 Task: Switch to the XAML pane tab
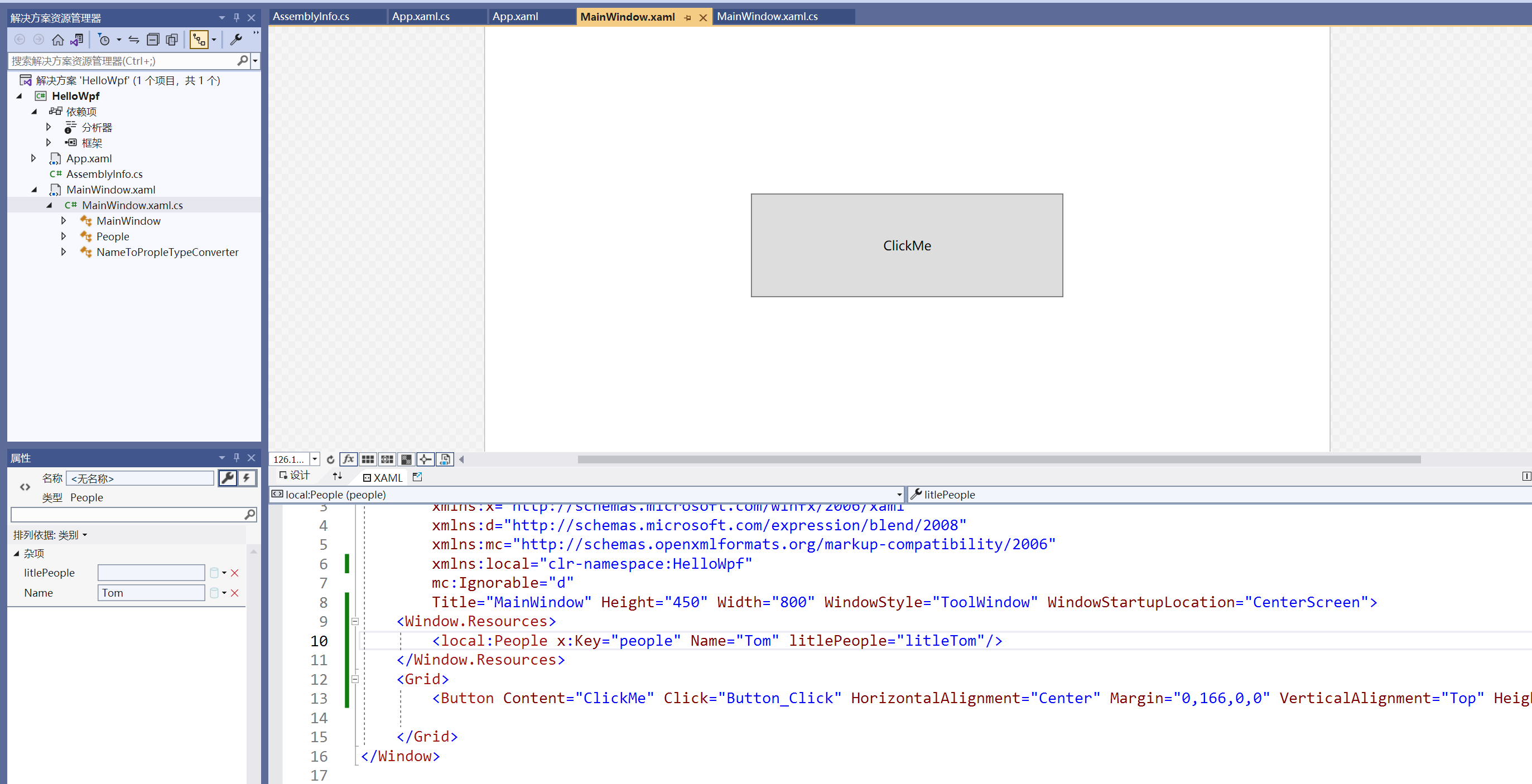coord(383,477)
